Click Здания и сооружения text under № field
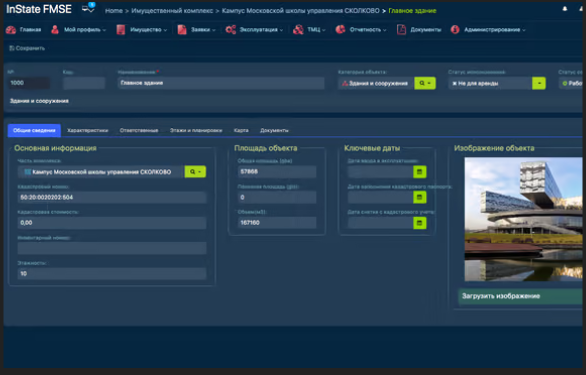 [x=39, y=101]
